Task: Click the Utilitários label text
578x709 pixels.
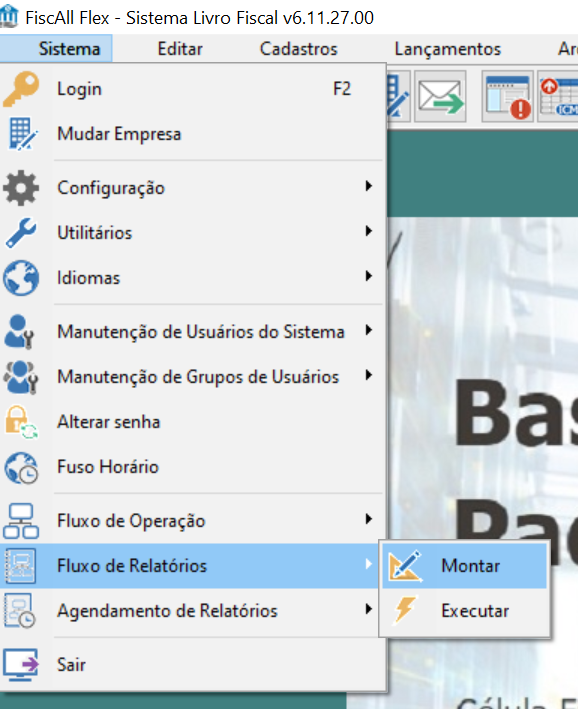Action: [95, 233]
